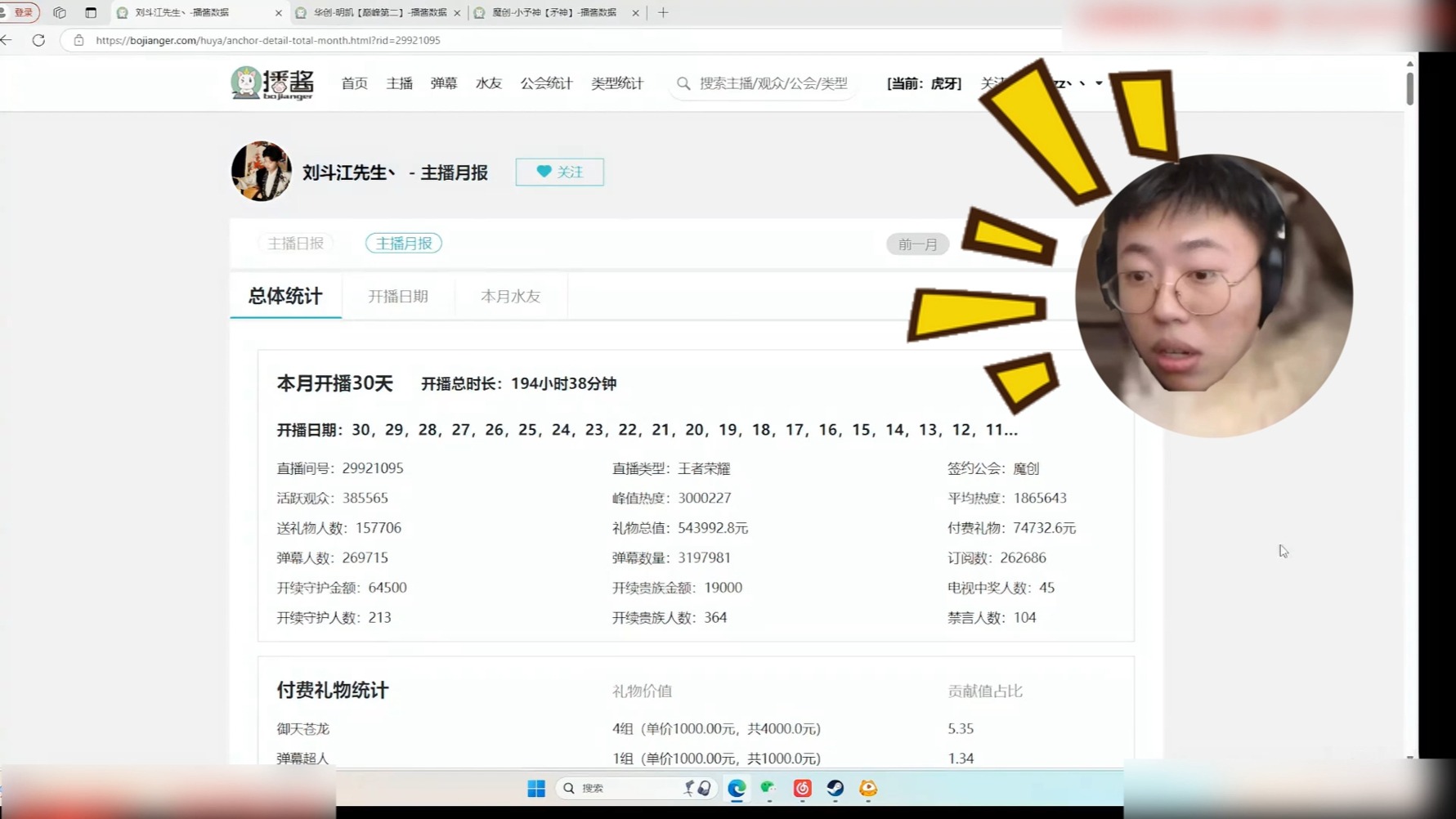
Task: Click the 开播总时长: 194小时38分钟 text
Action: pos(518,383)
